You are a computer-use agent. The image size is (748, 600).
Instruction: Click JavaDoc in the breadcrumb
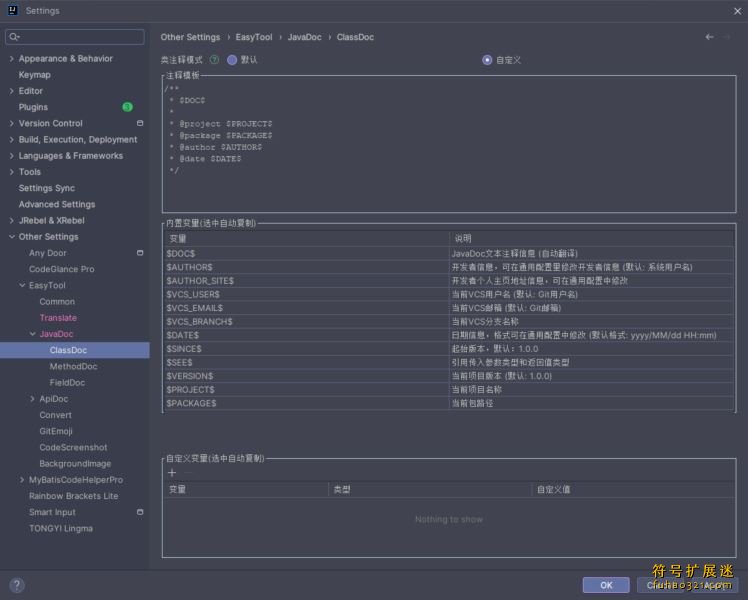point(304,37)
